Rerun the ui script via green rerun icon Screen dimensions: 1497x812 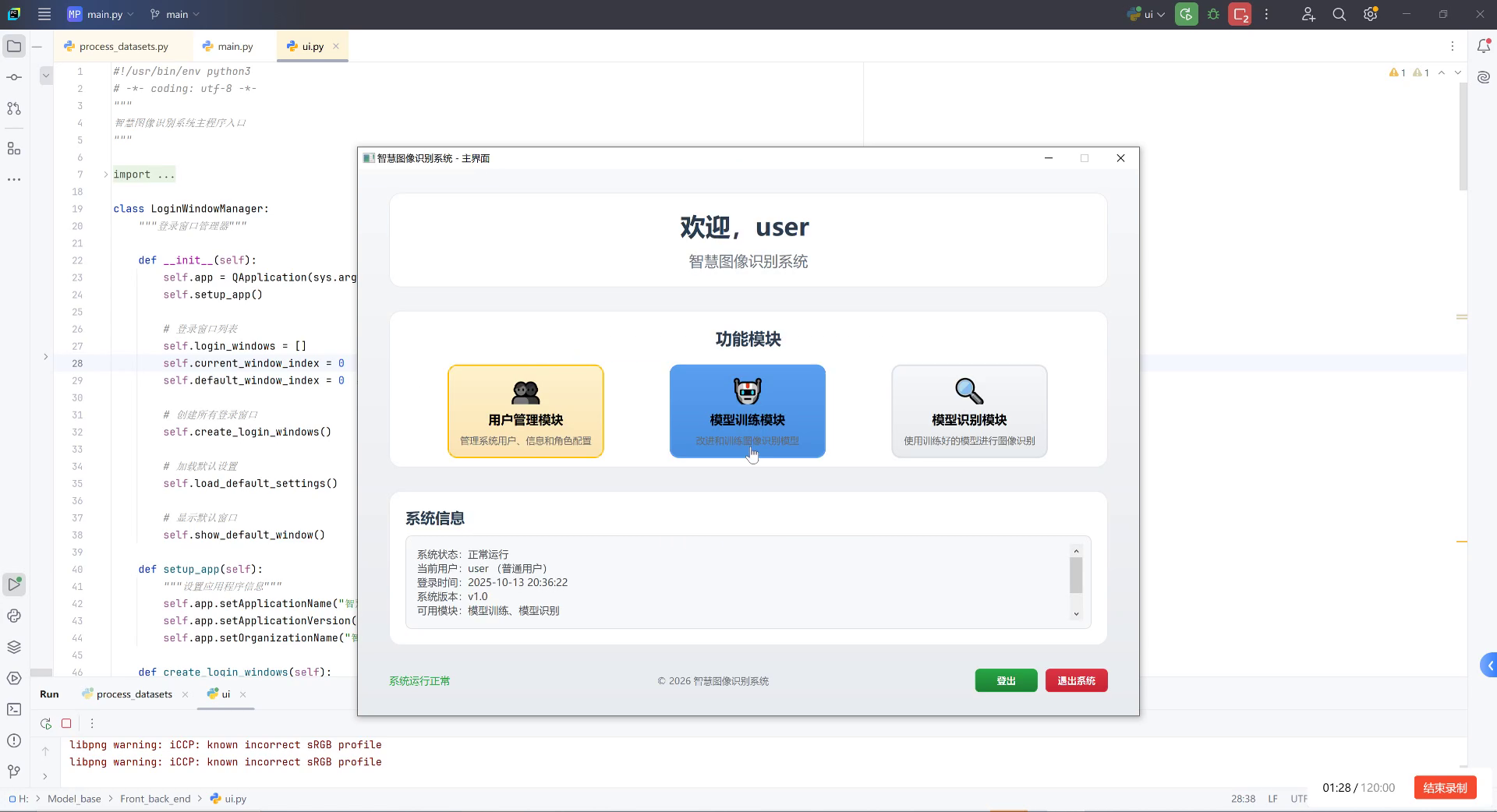pyautogui.click(x=45, y=723)
